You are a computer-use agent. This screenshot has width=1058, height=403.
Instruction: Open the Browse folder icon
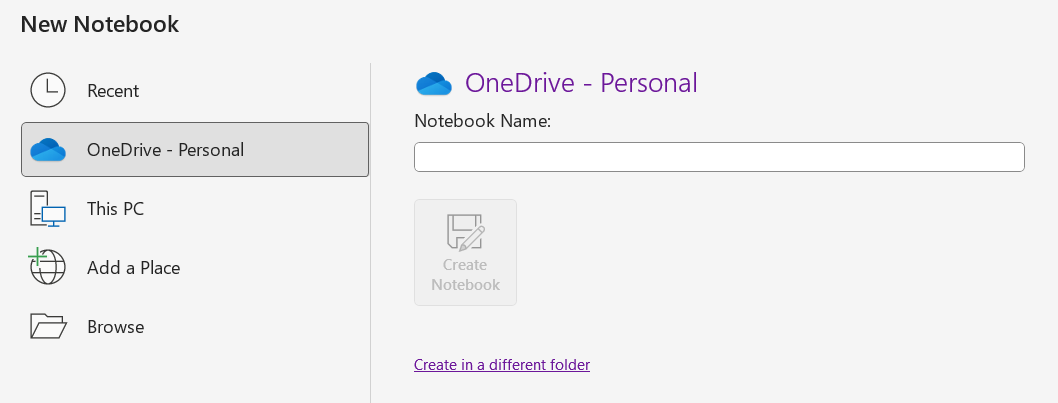48,326
